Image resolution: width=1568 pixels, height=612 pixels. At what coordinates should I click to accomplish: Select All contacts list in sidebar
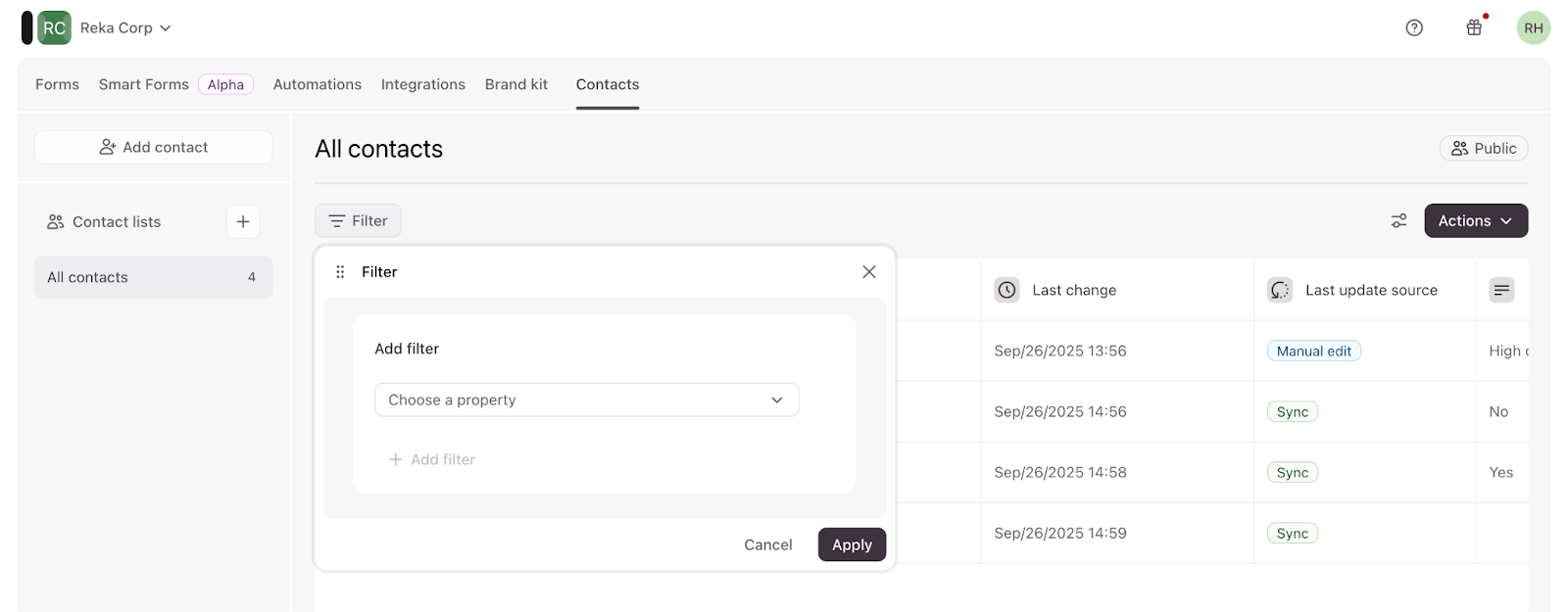click(x=153, y=277)
